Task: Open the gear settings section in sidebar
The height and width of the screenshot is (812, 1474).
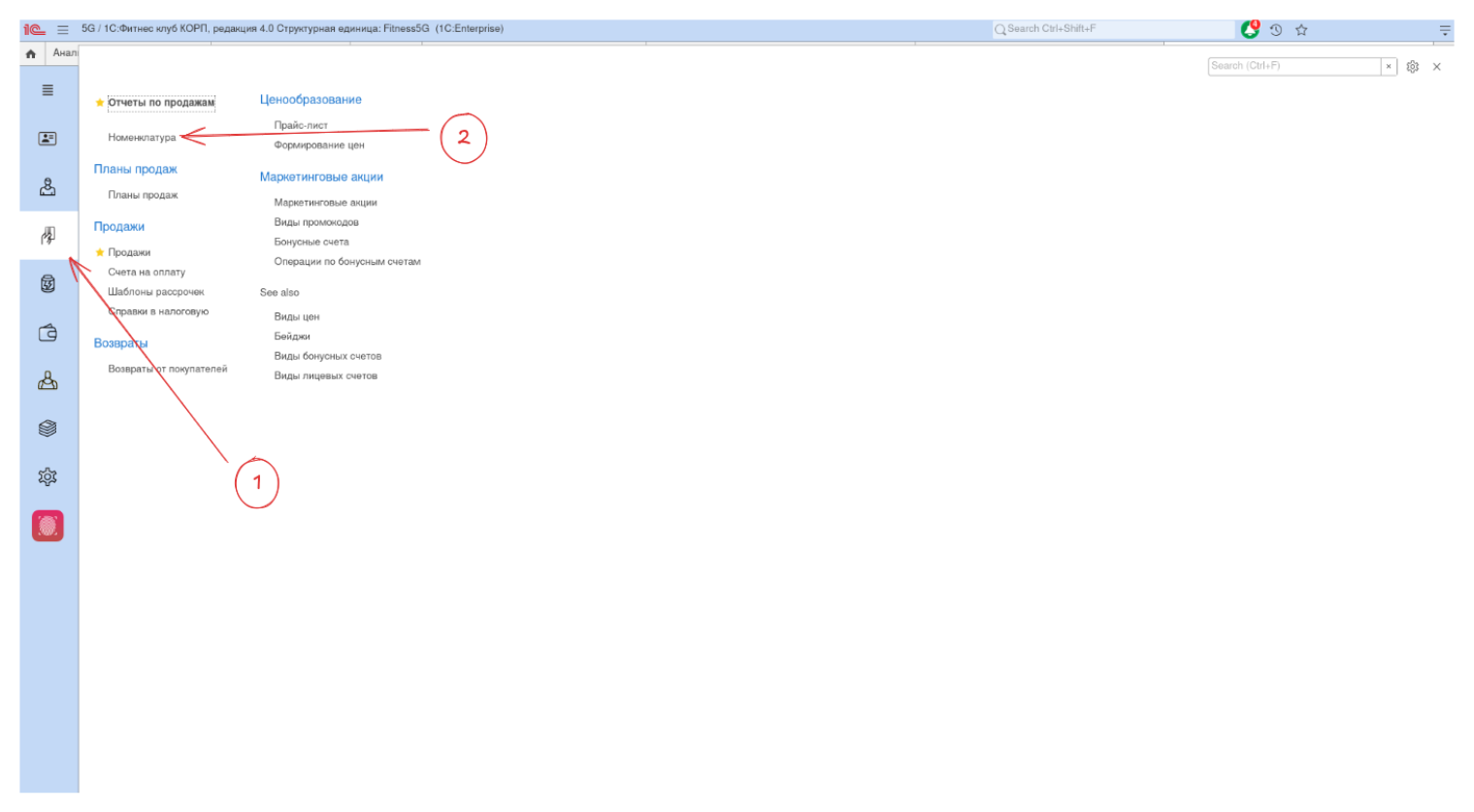Action: [x=48, y=477]
